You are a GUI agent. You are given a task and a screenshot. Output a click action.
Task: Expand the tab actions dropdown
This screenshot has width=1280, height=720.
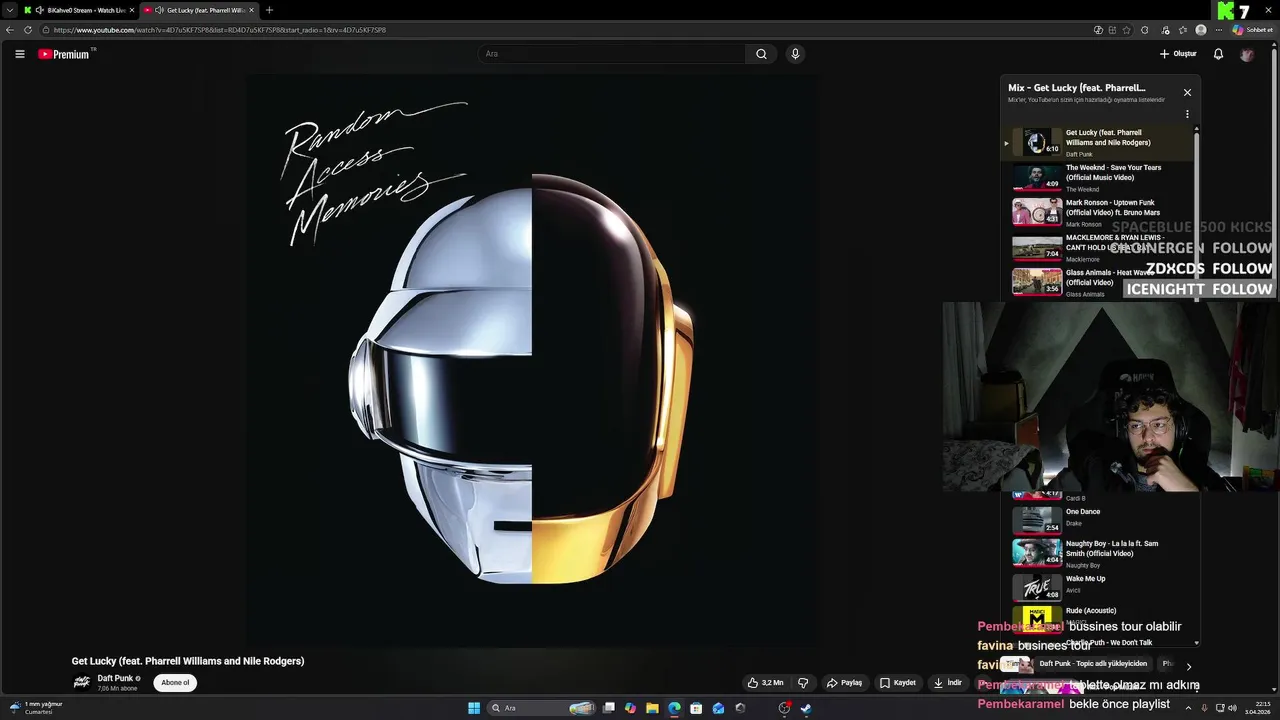pyautogui.click(x=10, y=10)
